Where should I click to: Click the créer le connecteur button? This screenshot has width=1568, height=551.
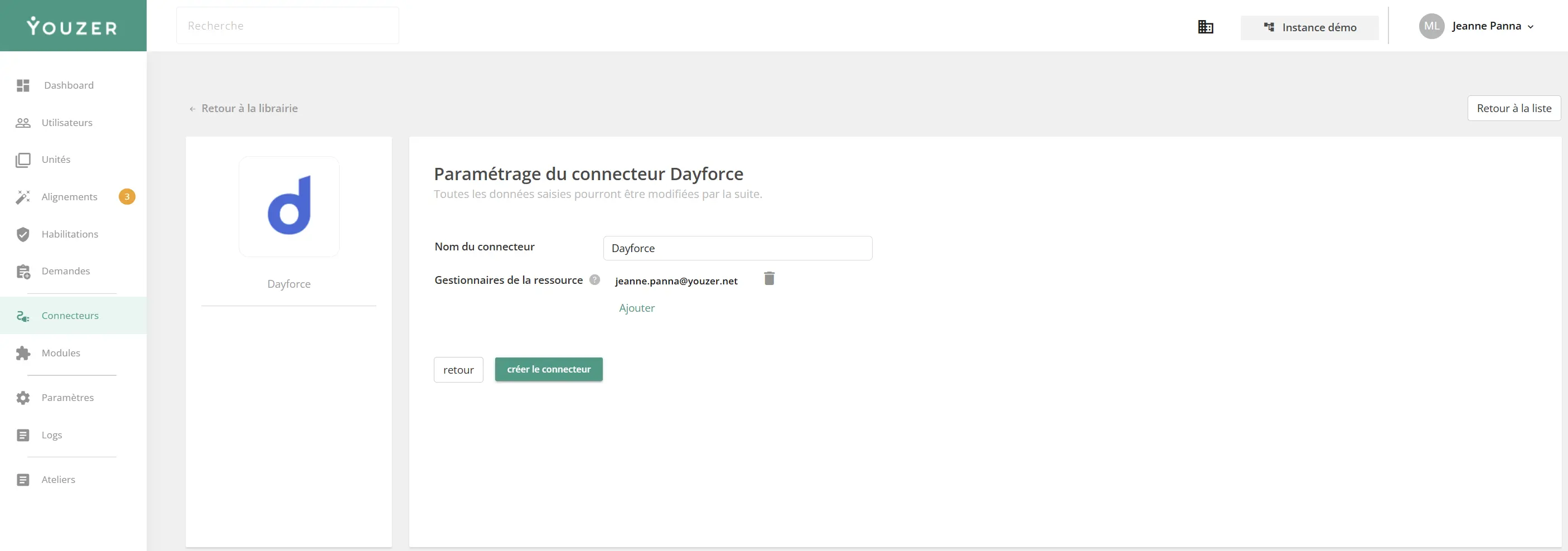tap(548, 369)
